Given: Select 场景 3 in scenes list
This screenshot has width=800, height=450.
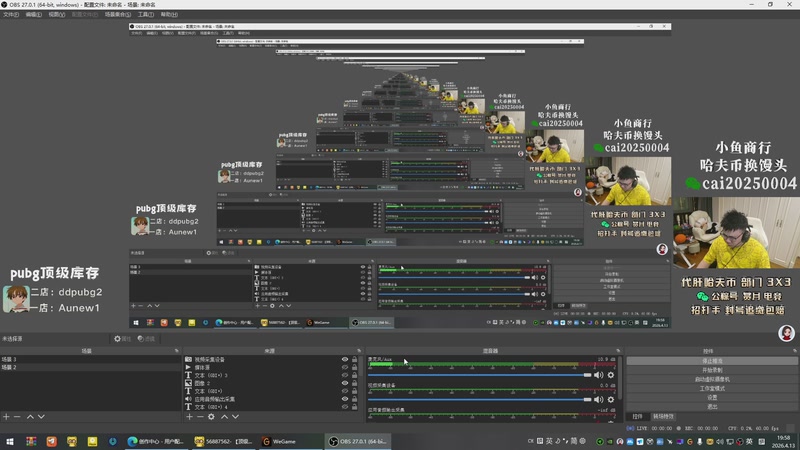Looking at the screenshot, I should click(x=90, y=359).
